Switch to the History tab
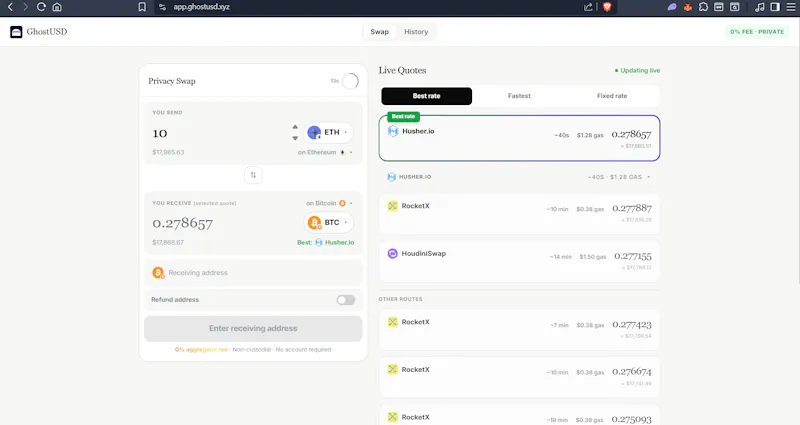 click(416, 32)
